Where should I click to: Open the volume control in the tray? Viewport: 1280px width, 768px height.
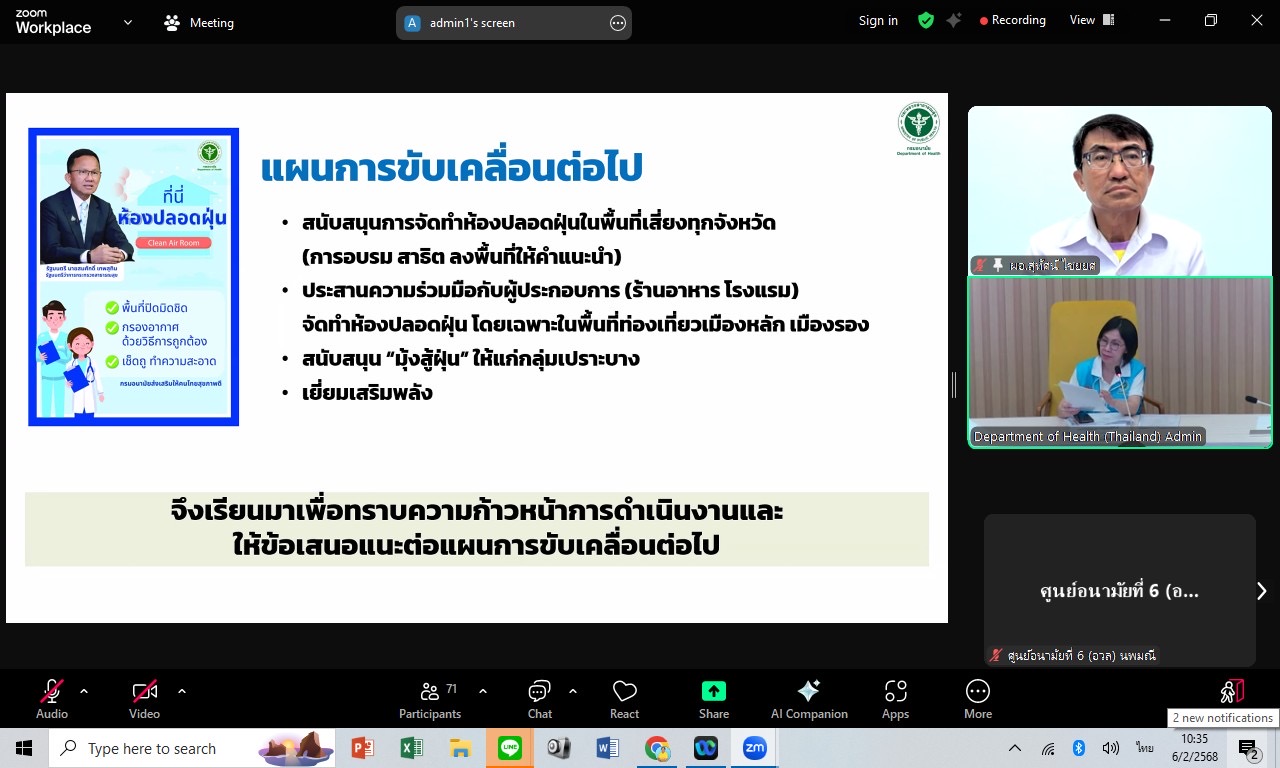click(x=1110, y=748)
